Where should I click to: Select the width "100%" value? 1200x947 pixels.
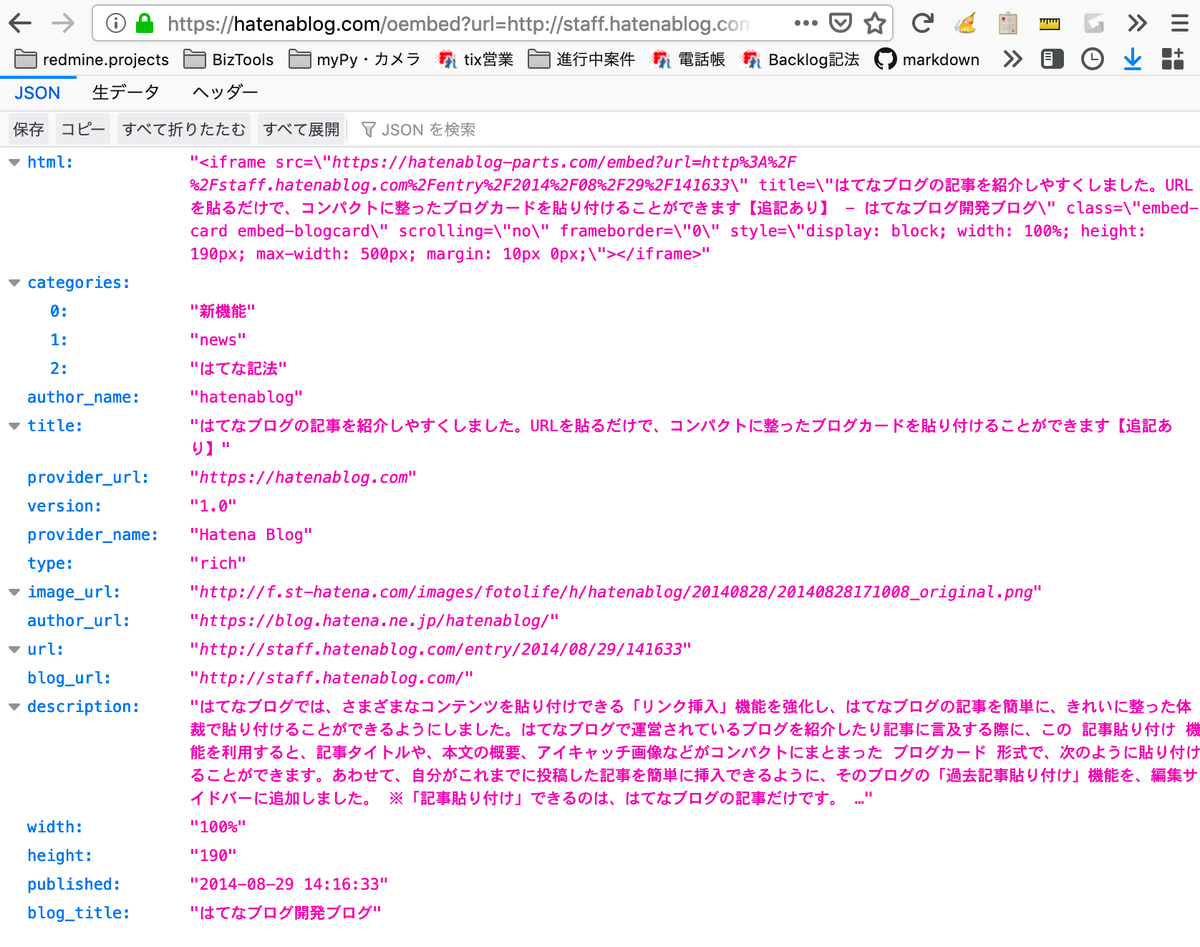click(x=218, y=827)
